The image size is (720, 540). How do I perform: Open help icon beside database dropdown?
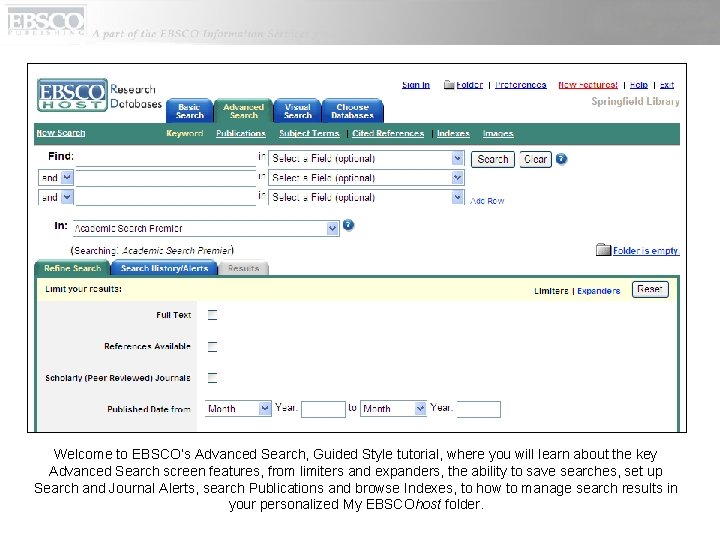pyautogui.click(x=349, y=225)
